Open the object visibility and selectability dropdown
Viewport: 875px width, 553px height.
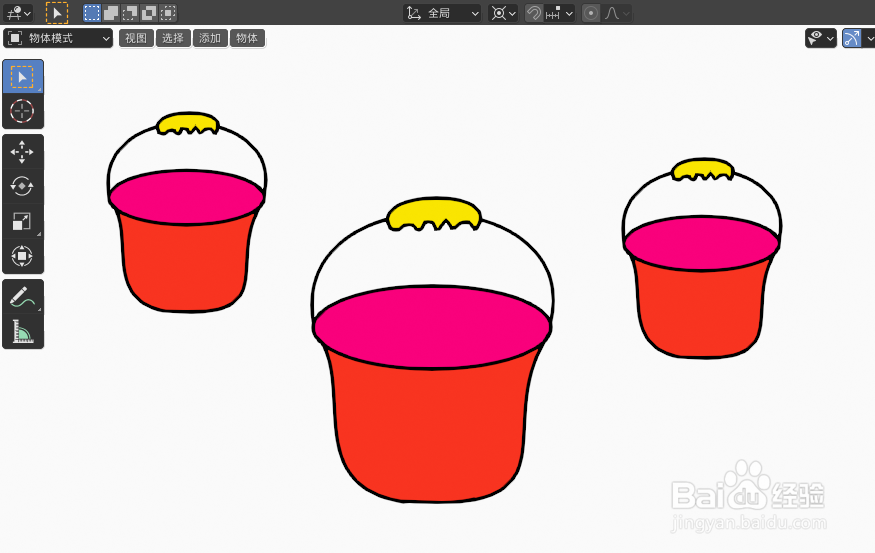pyautogui.click(x=820, y=38)
